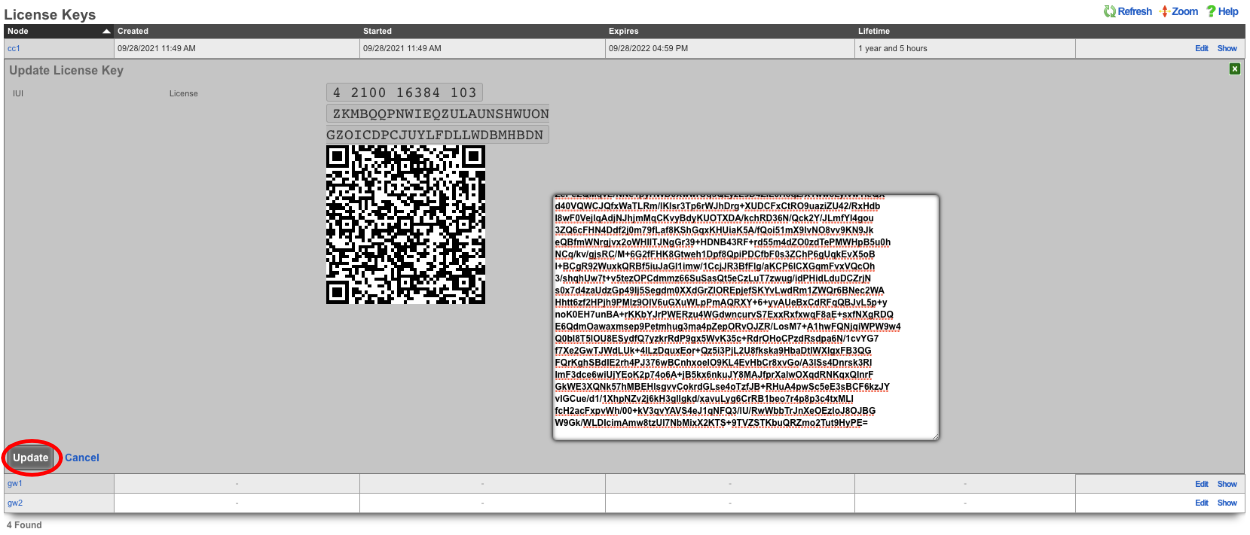The width and height of the screenshot is (1250, 535).
Task: Click the License Keys heading
Action: [50, 14]
